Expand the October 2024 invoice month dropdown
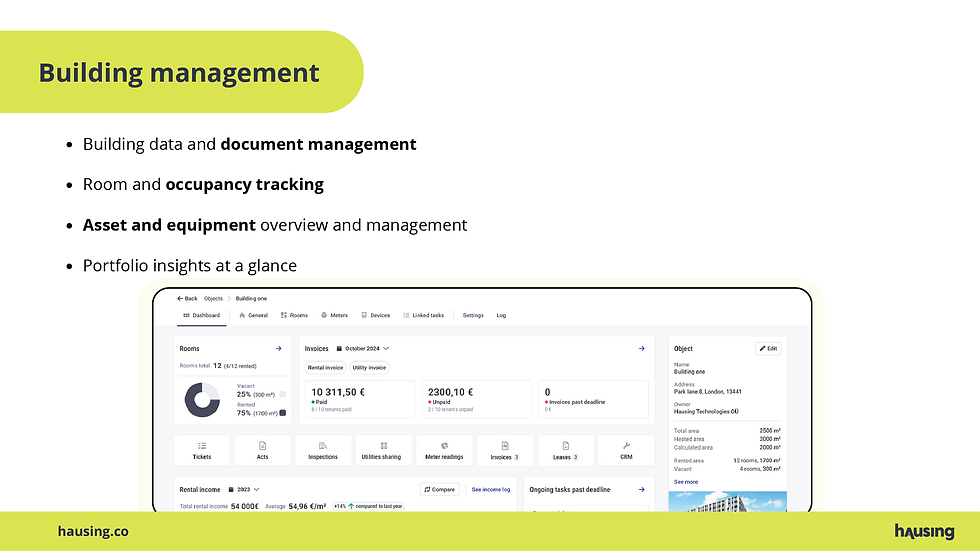The height and width of the screenshot is (551, 980). (362, 349)
